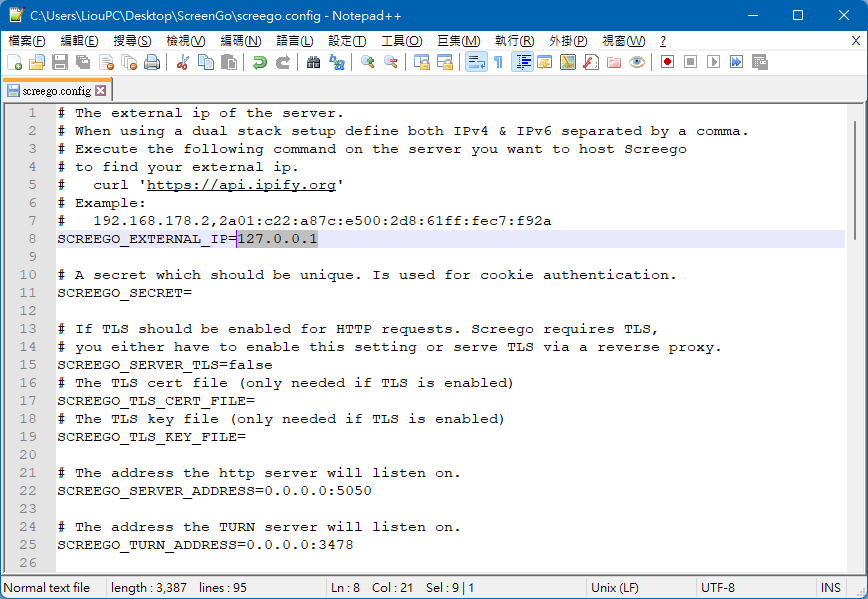Toggle Show All Characters pilcrow icon

click(498, 62)
